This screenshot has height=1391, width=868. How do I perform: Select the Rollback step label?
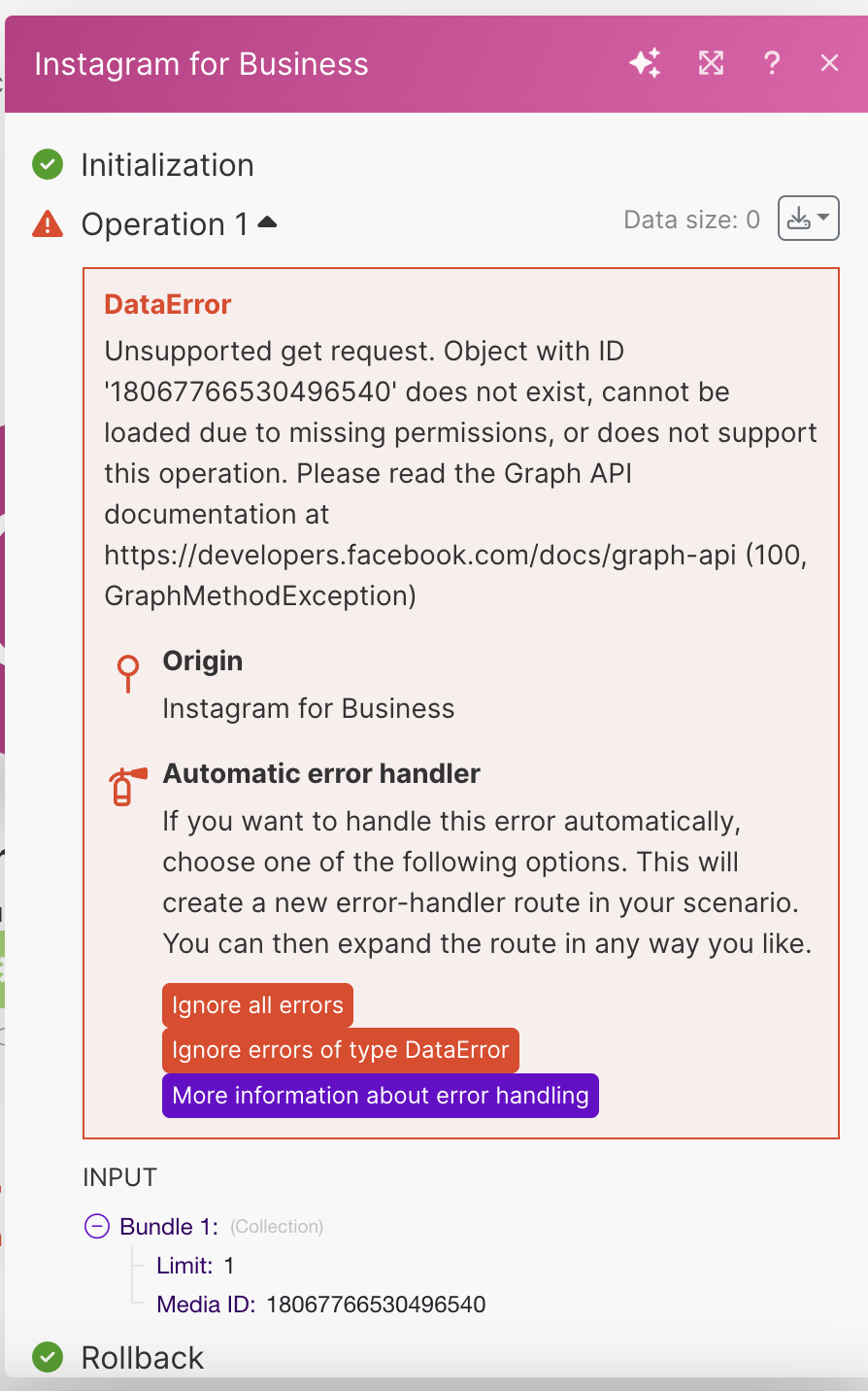click(143, 1358)
